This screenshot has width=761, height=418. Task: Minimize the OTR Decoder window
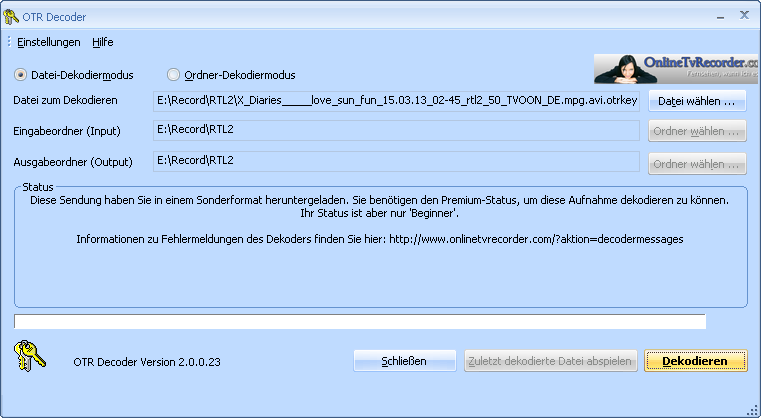[721, 17]
